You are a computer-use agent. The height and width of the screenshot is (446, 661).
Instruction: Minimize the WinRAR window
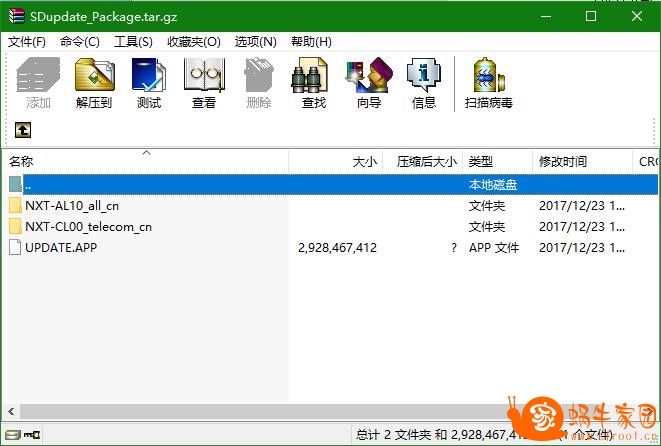click(546, 16)
